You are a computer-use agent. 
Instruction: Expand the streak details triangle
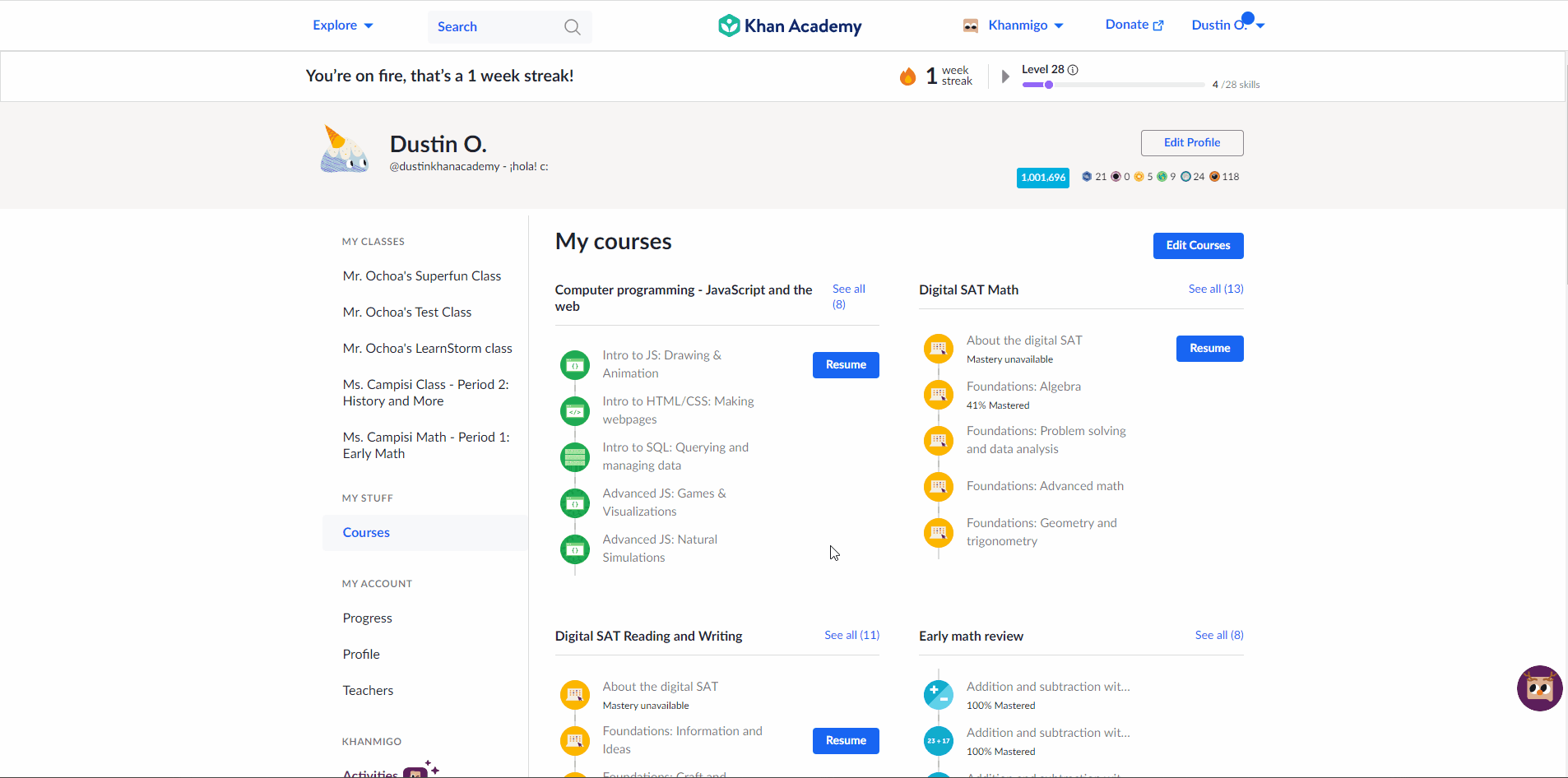click(1005, 76)
